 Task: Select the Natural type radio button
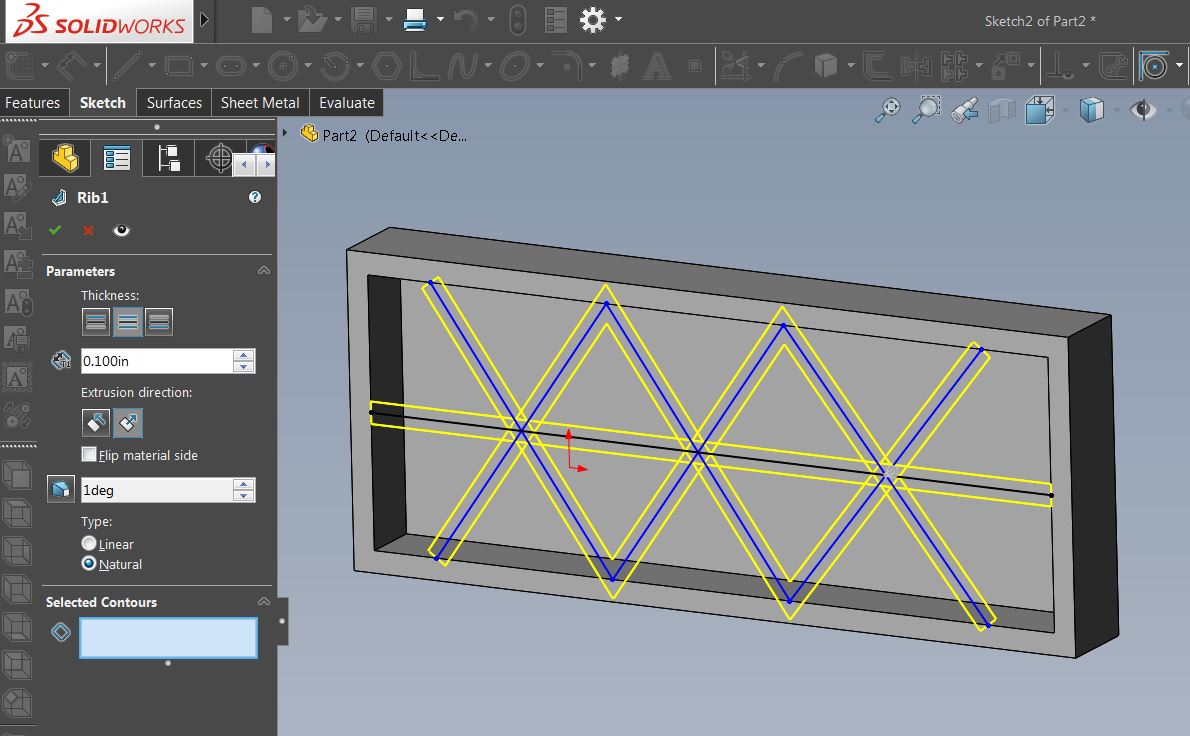89,564
